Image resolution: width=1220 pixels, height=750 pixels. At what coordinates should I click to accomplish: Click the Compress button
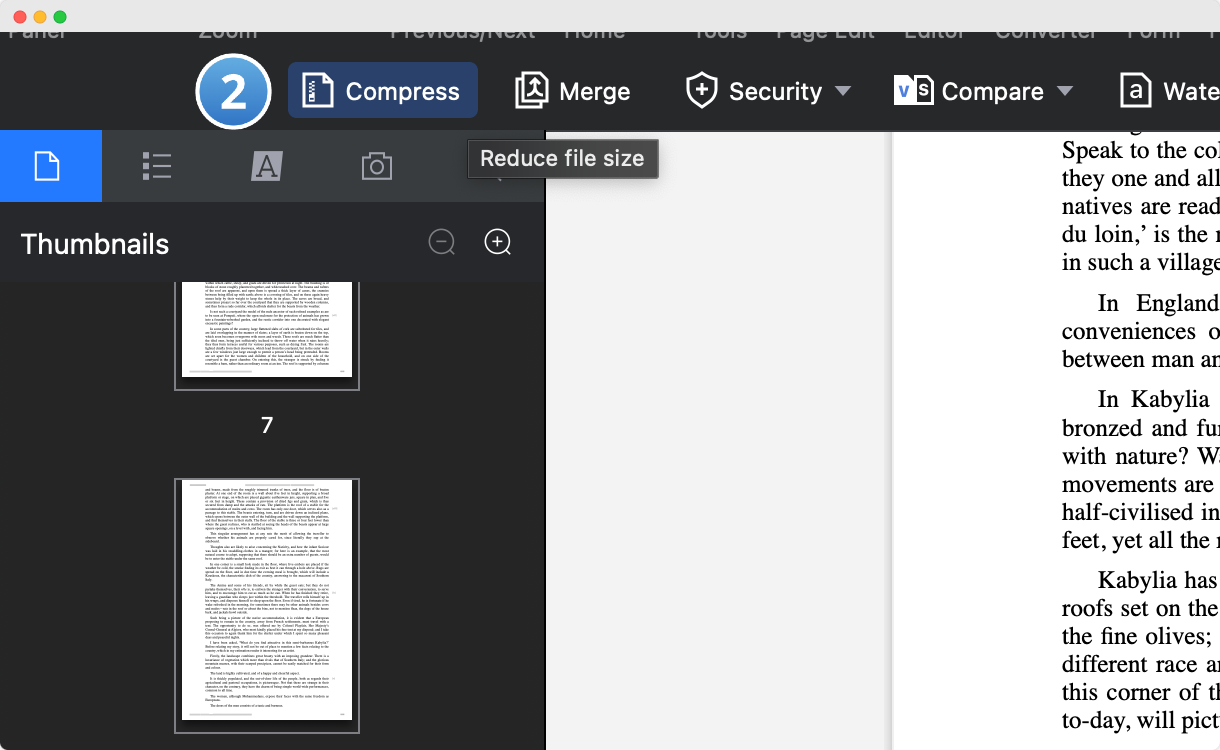(382, 91)
